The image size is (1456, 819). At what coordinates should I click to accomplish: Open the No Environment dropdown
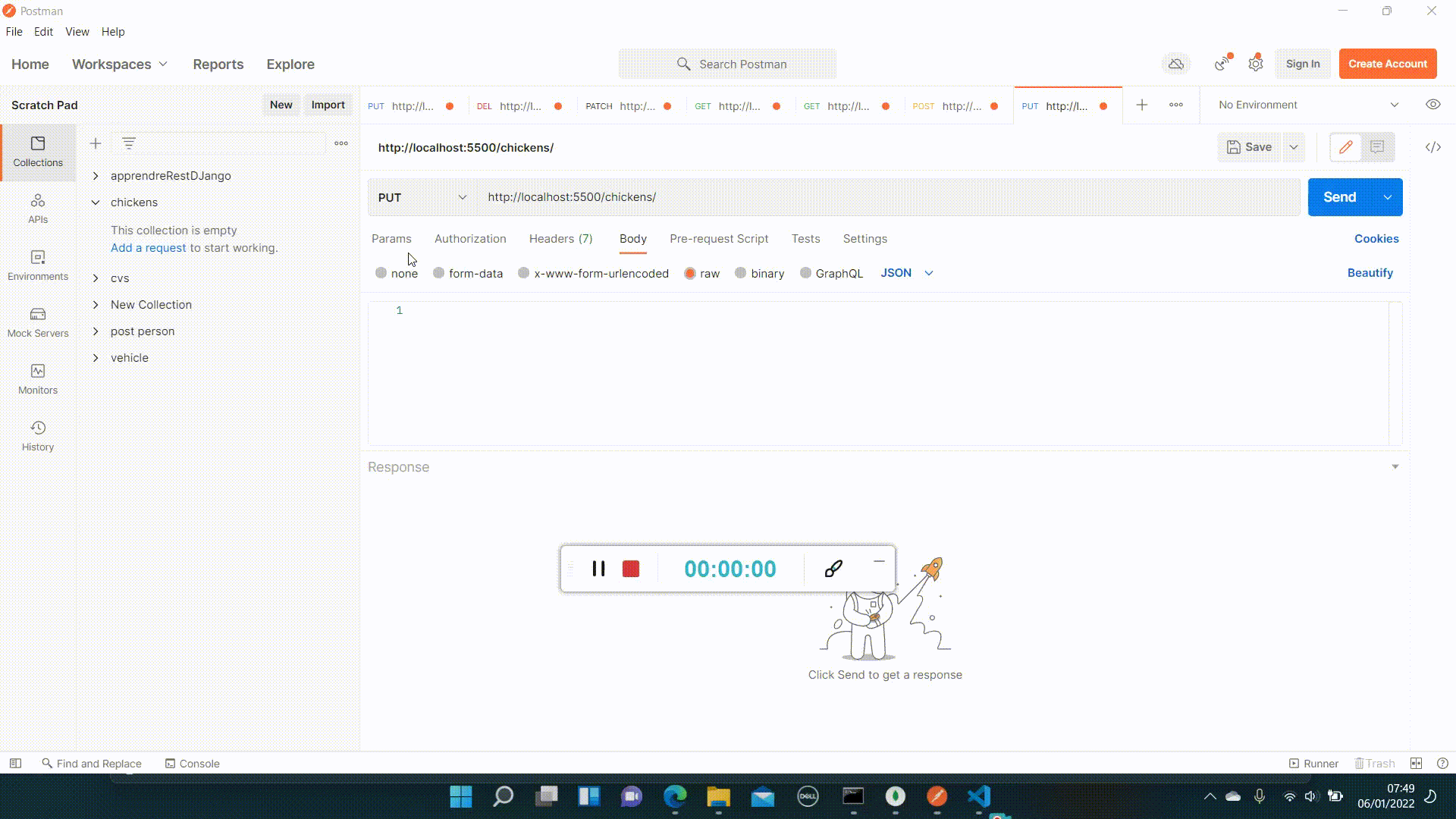pyautogui.click(x=1304, y=105)
